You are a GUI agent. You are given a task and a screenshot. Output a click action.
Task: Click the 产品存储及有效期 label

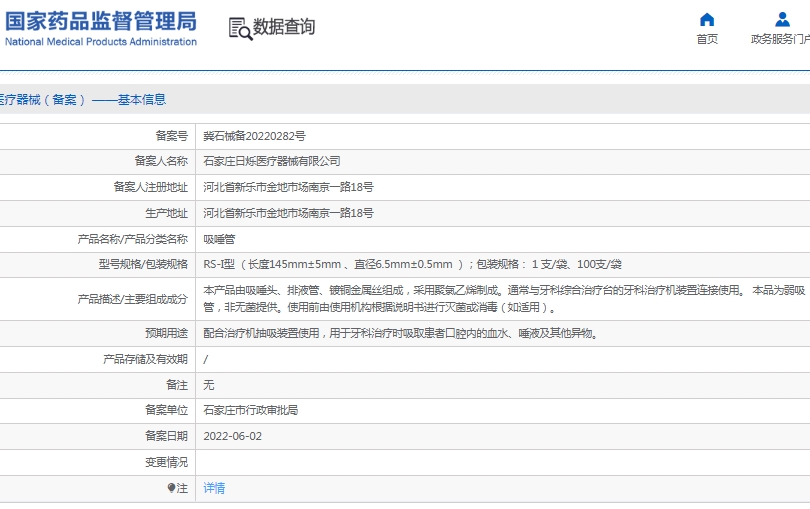click(146, 359)
